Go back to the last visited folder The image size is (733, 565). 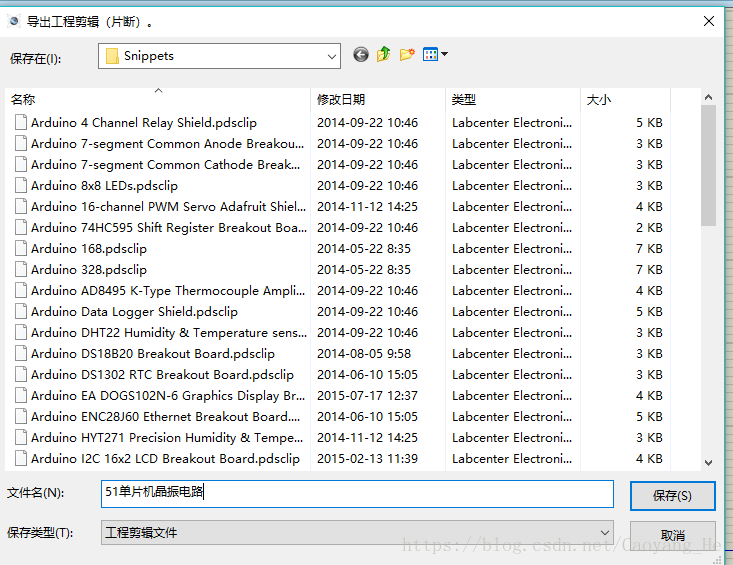(x=360, y=55)
